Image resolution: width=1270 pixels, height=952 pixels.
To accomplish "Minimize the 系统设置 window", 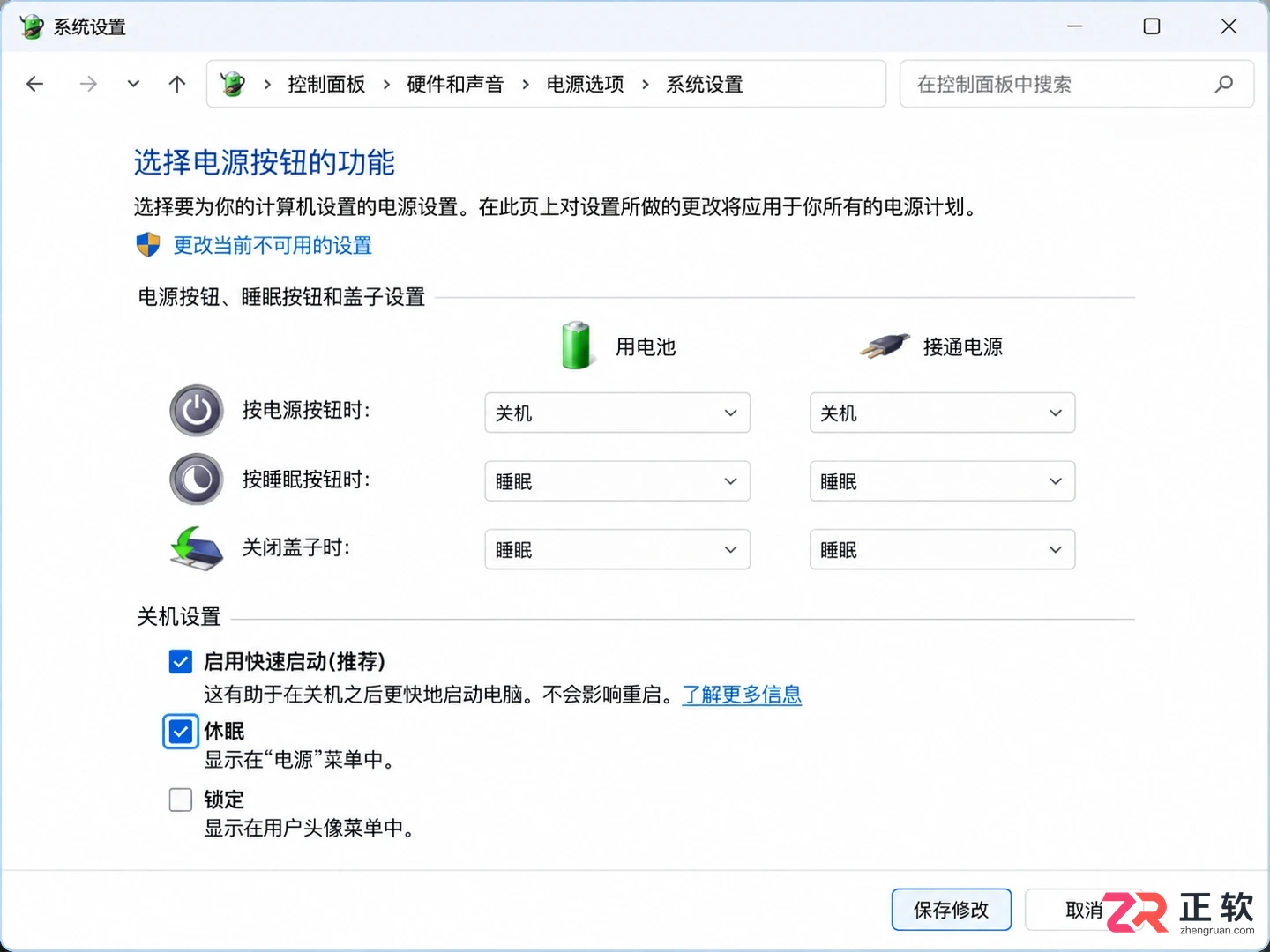I will 1074,26.
